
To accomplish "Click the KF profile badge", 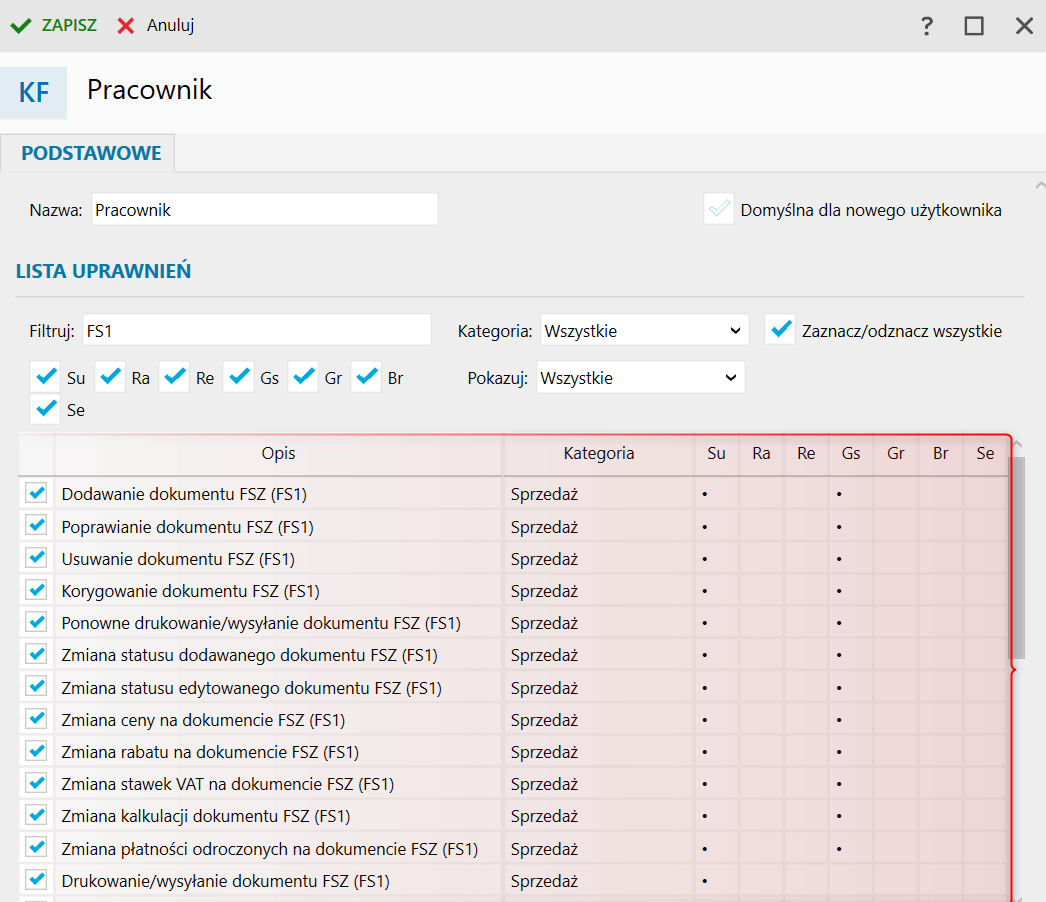I will click(33, 93).
